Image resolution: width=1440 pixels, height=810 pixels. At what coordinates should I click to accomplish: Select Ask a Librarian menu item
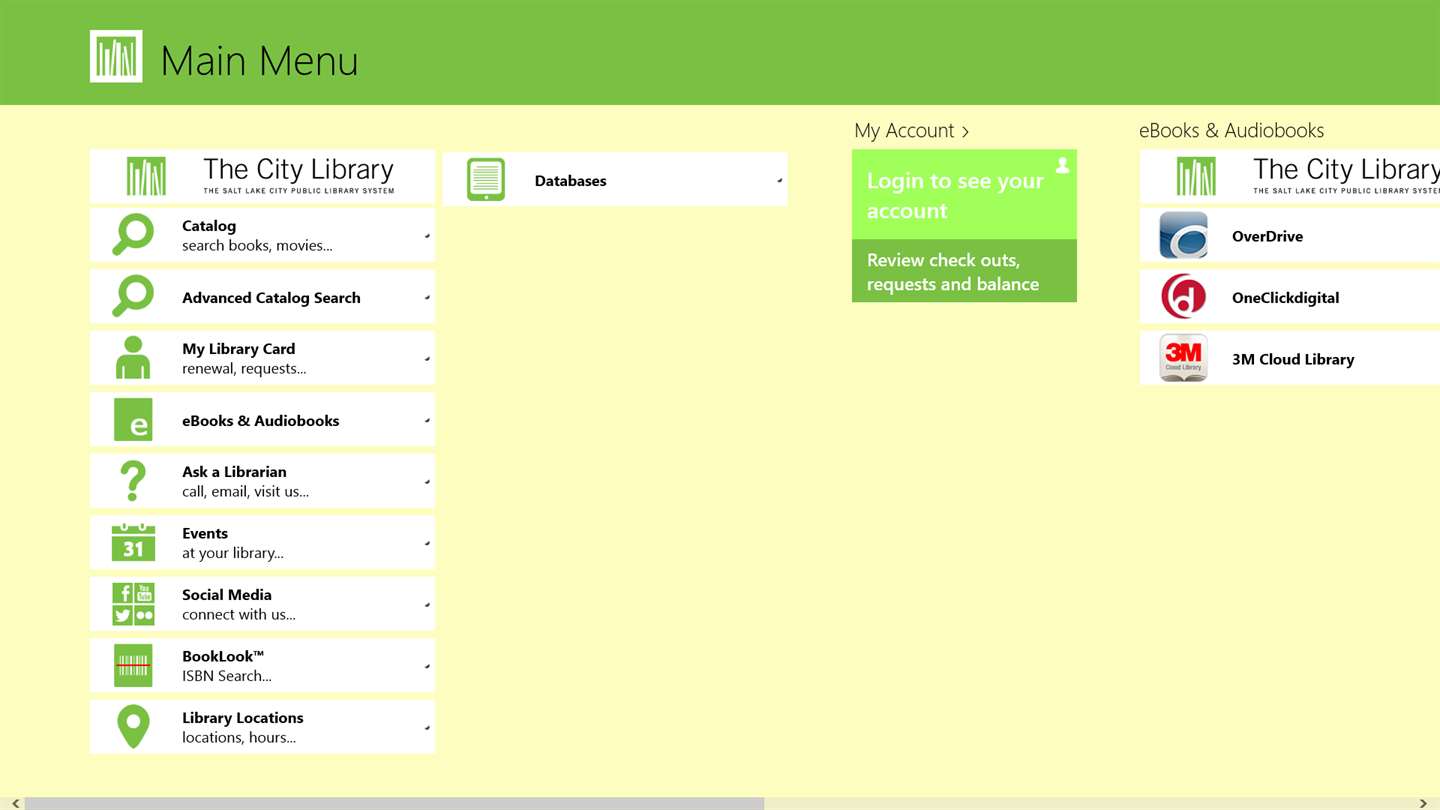(262, 481)
